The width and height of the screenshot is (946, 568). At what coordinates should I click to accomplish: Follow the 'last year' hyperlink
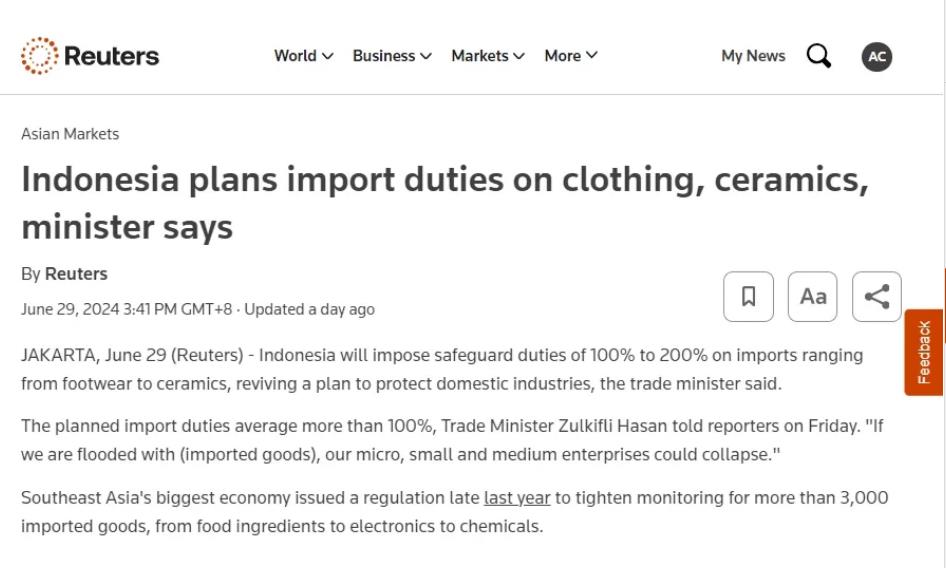point(517,498)
